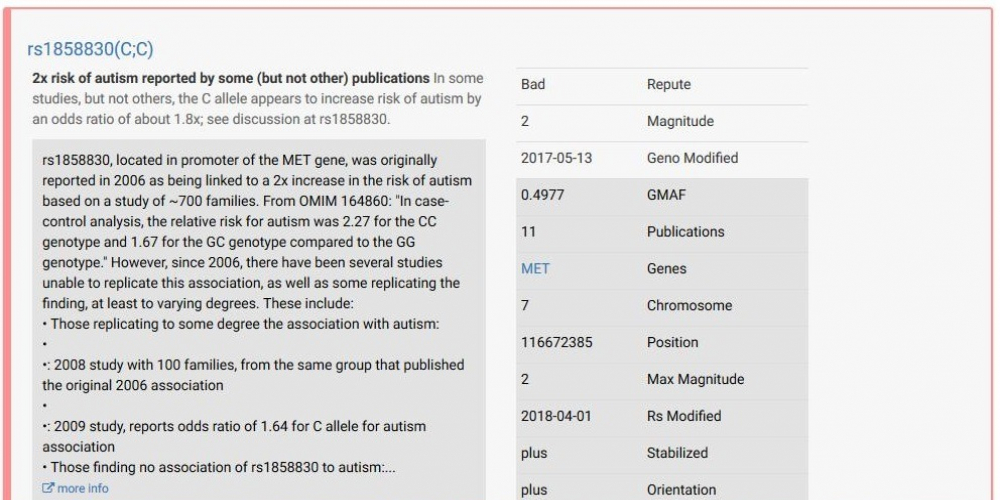Viewport: 1000px width, 500px height.
Task: Open the MET gene link
Action: coord(535,268)
